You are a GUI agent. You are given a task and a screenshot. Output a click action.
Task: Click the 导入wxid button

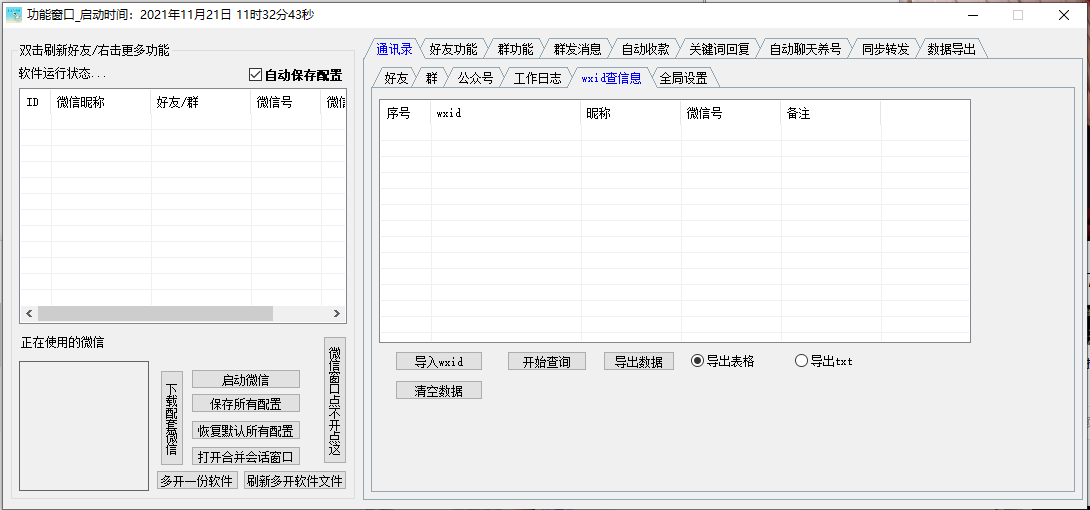(439, 361)
